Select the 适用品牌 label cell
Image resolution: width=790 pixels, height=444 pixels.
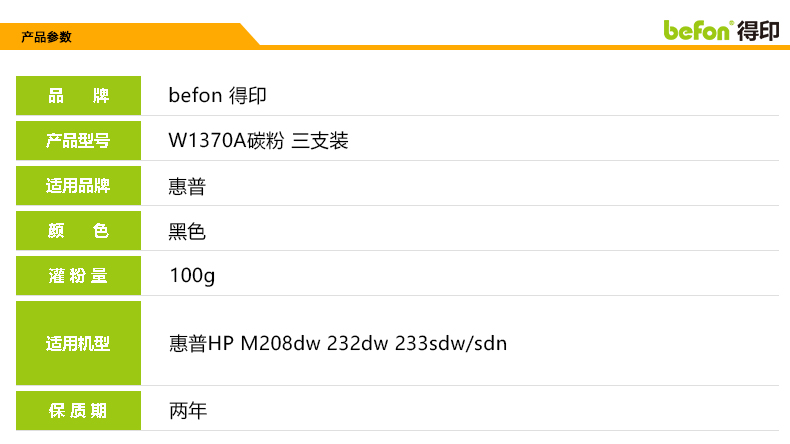78,186
